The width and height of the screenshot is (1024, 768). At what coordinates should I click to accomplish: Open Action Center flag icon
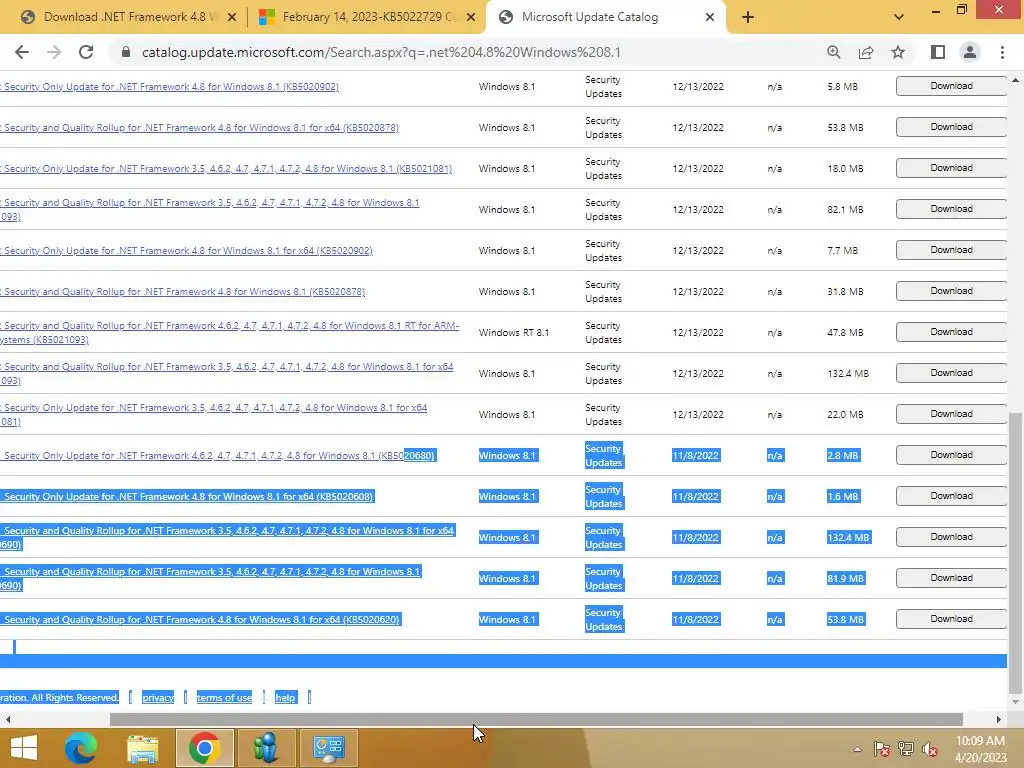[882, 749]
